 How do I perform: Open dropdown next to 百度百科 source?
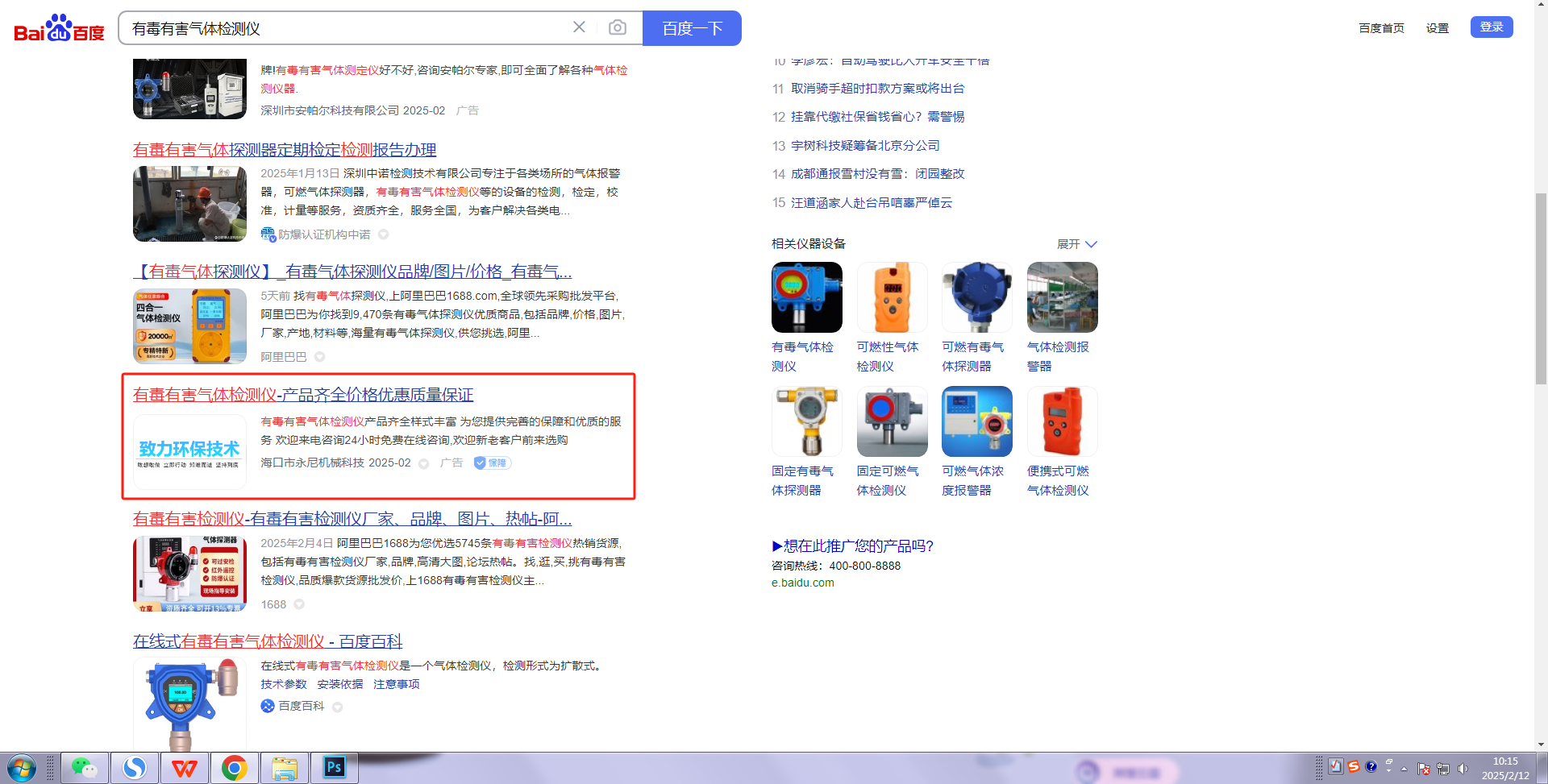click(x=338, y=707)
